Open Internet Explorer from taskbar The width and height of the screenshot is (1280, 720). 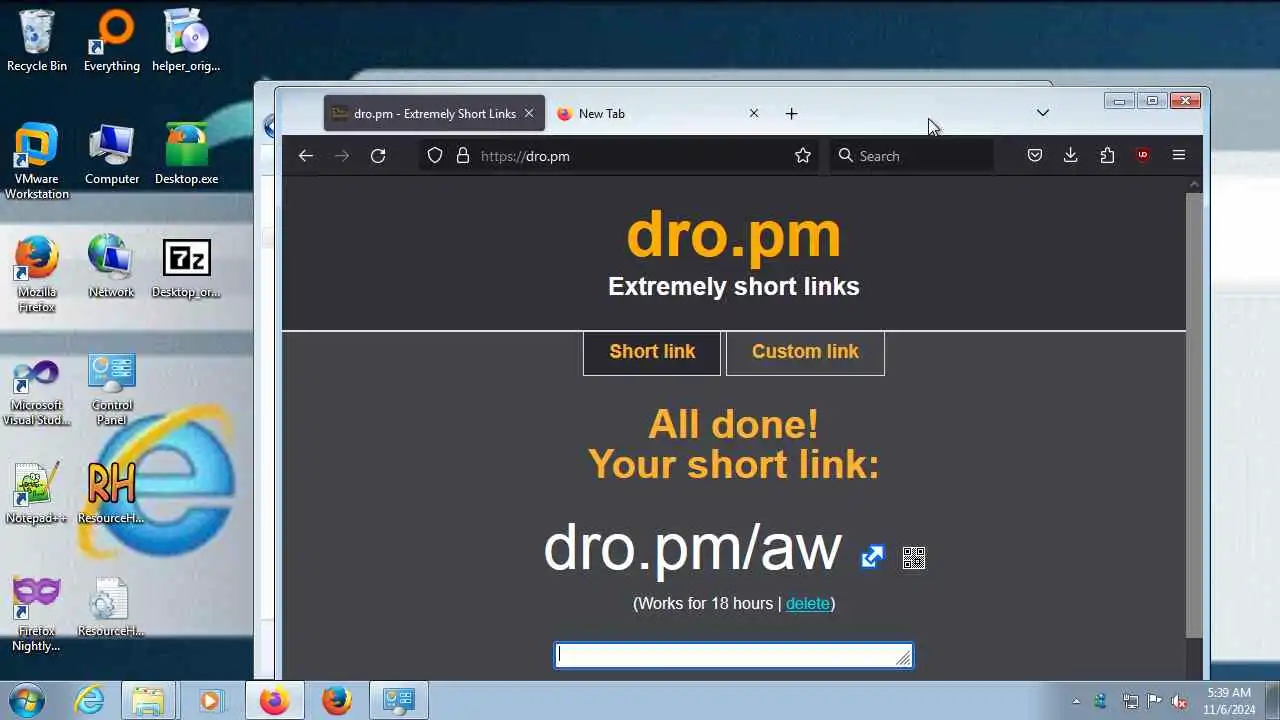[x=90, y=700]
